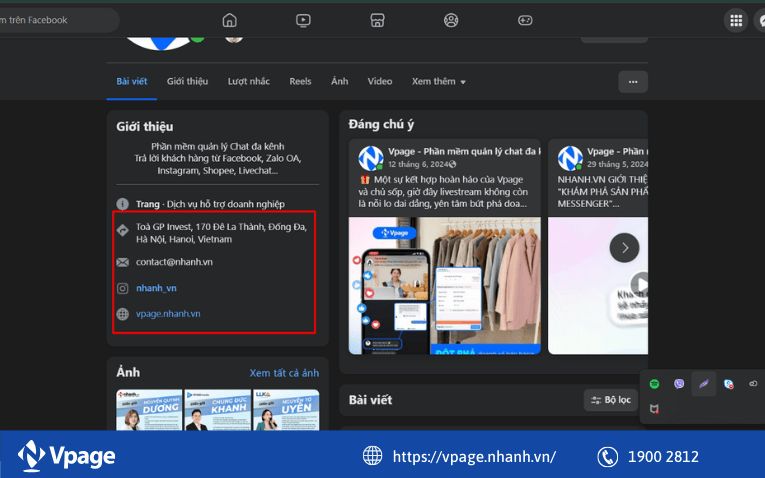
Task: Click the green Spotify tray icon
Action: pyautogui.click(x=654, y=384)
